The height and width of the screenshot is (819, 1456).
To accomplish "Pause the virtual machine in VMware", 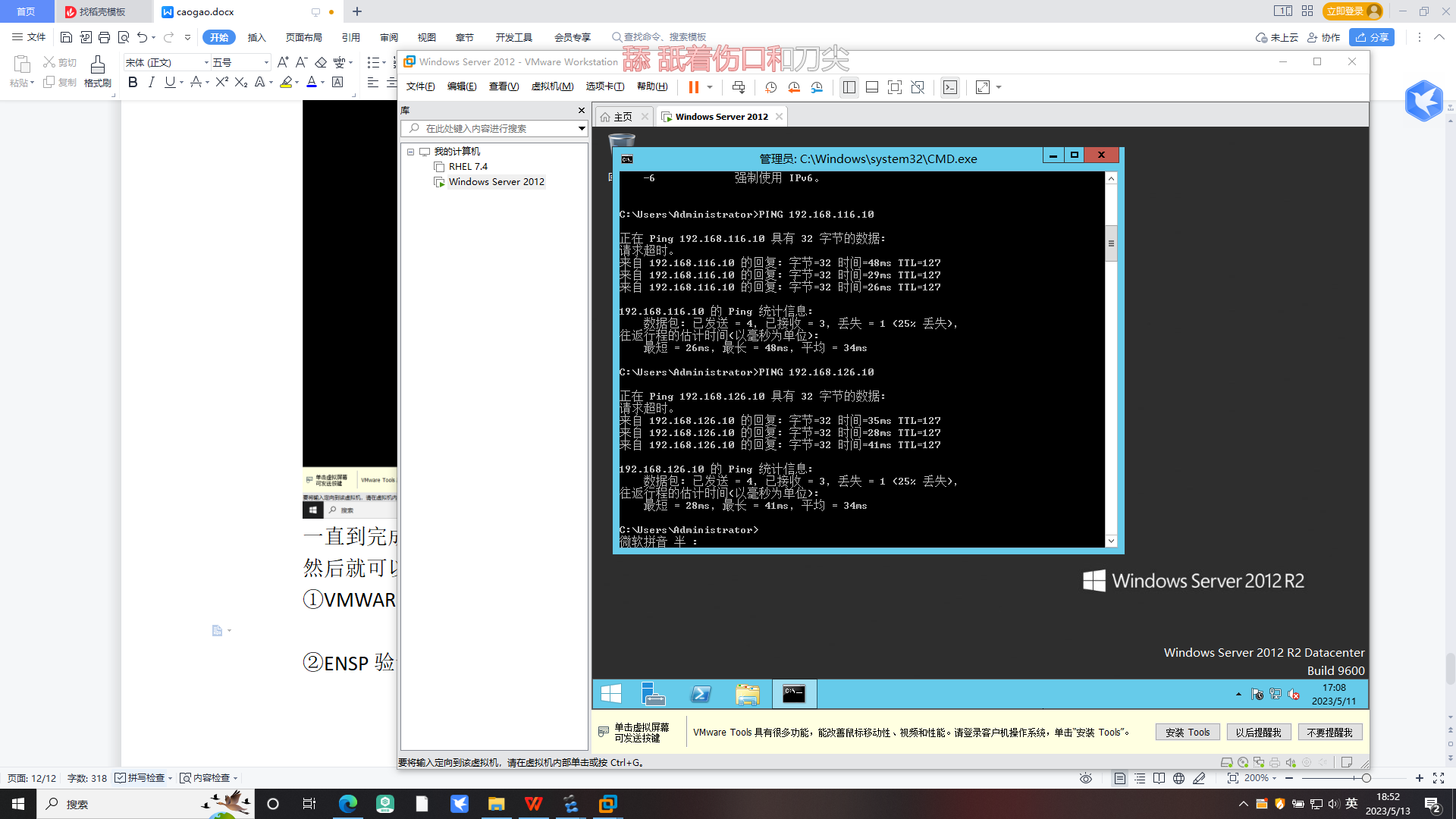I will pyautogui.click(x=693, y=87).
